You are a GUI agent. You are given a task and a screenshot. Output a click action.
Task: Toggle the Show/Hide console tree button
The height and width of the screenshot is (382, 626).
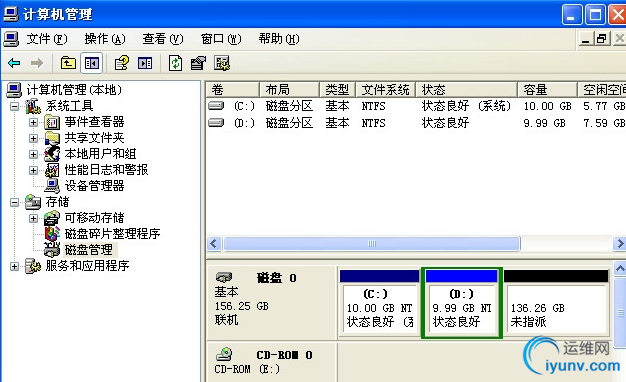pos(92,63)
